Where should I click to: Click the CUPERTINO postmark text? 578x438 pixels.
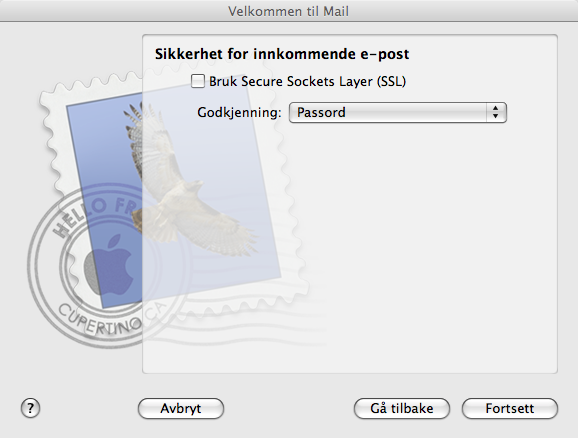click(x=100, y=320)
